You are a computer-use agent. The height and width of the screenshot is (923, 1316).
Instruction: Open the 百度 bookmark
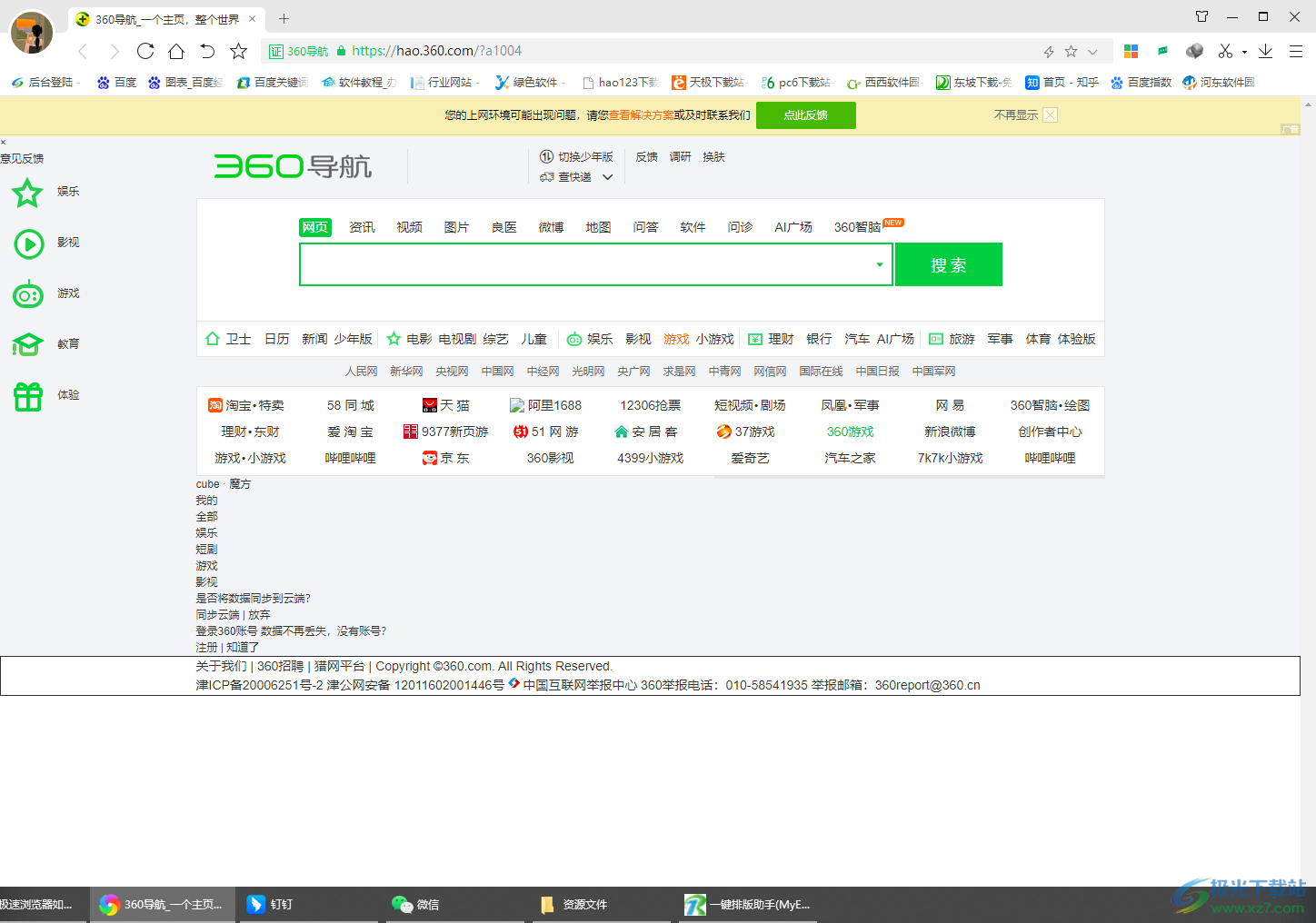point(116,82)
